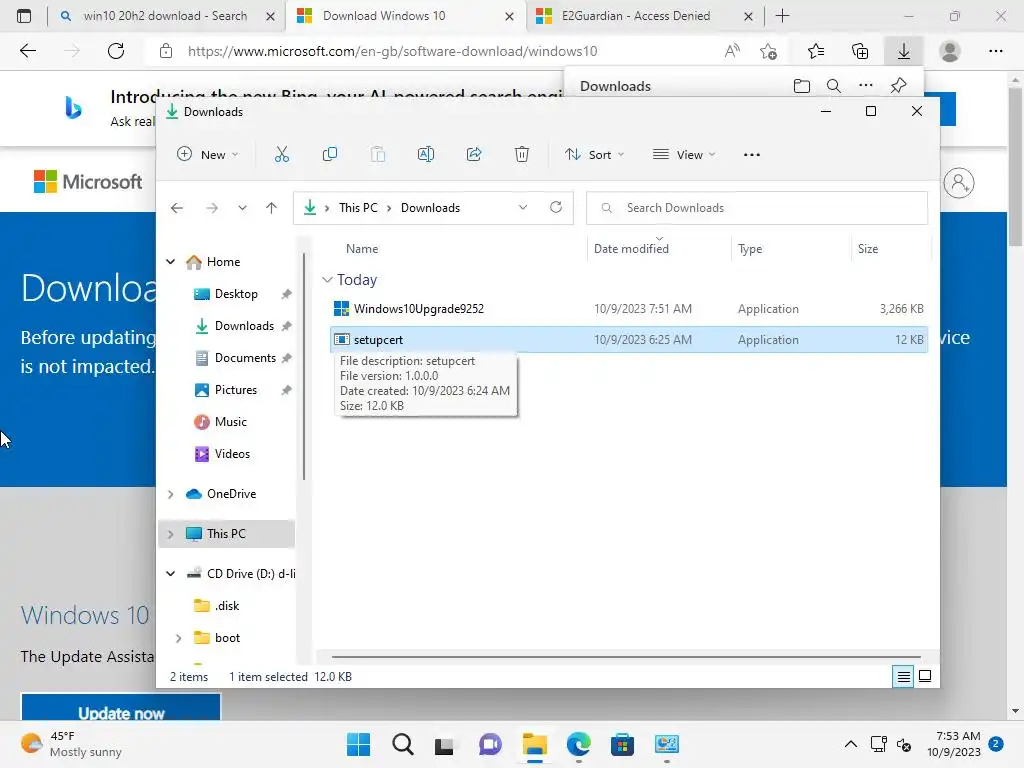This screenshot has width=1024, height=768.
Task: Open Edge tab actions menu icon
Action: point(24,16)
